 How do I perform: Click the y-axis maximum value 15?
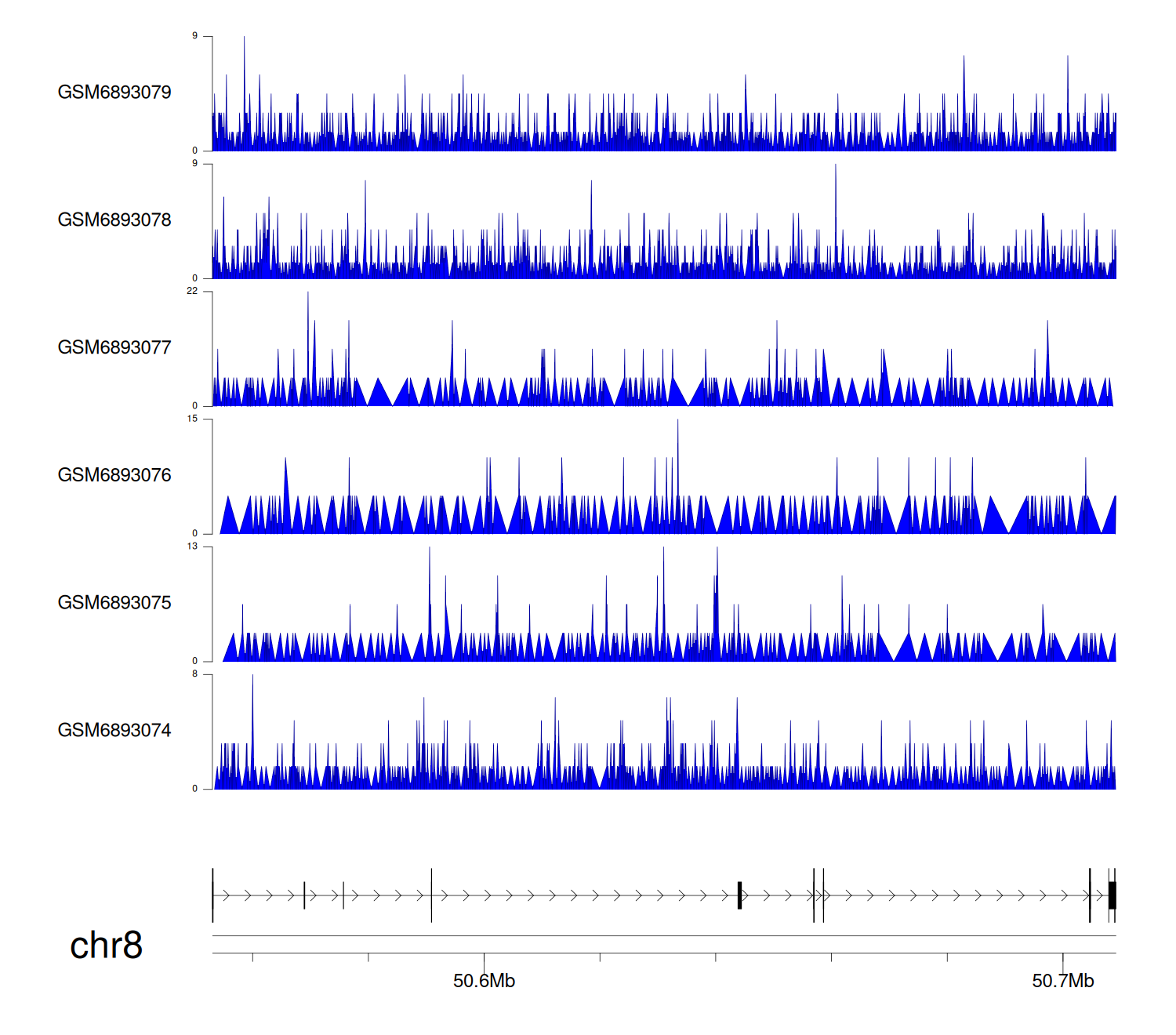click(192, 419)
